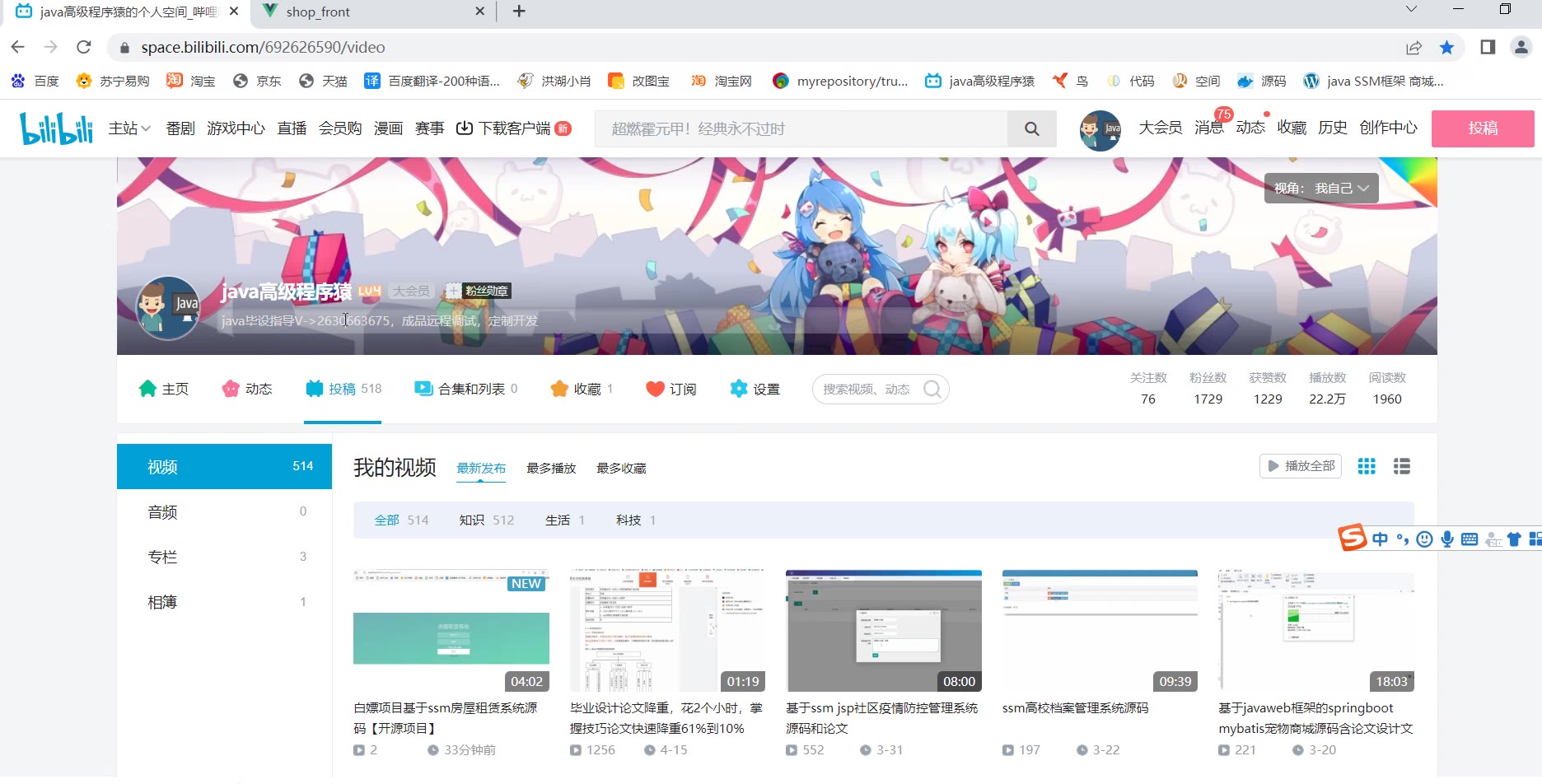Open the 改图宝 bookmark
Screen dimensions: 1542x784
click(638, 81)
